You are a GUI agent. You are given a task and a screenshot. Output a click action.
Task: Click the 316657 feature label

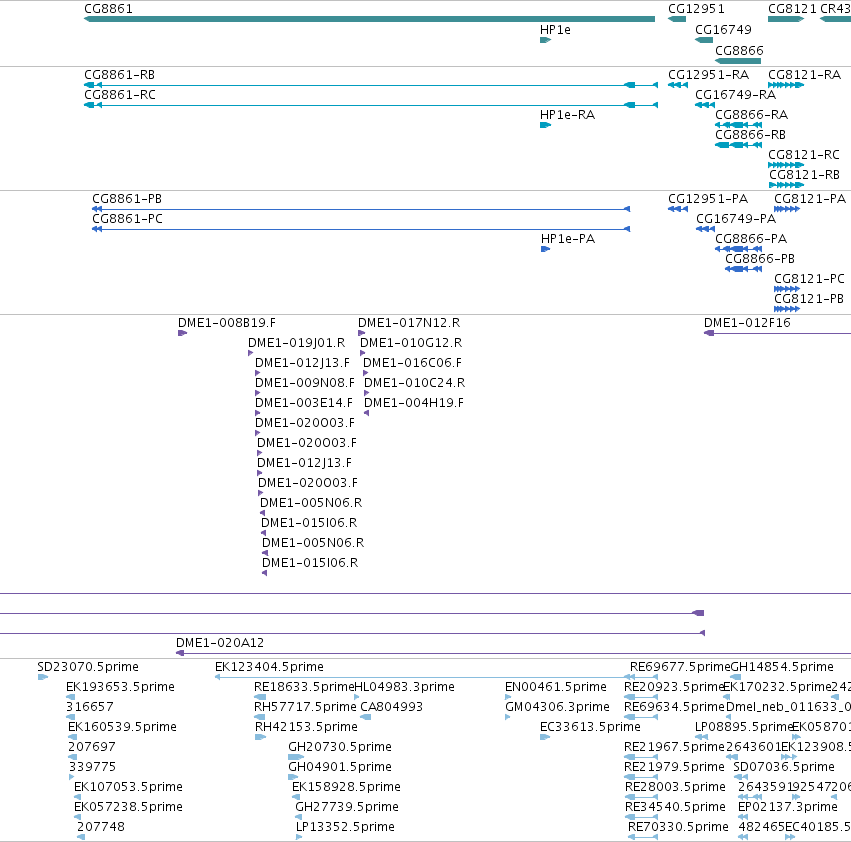(91, 707)
